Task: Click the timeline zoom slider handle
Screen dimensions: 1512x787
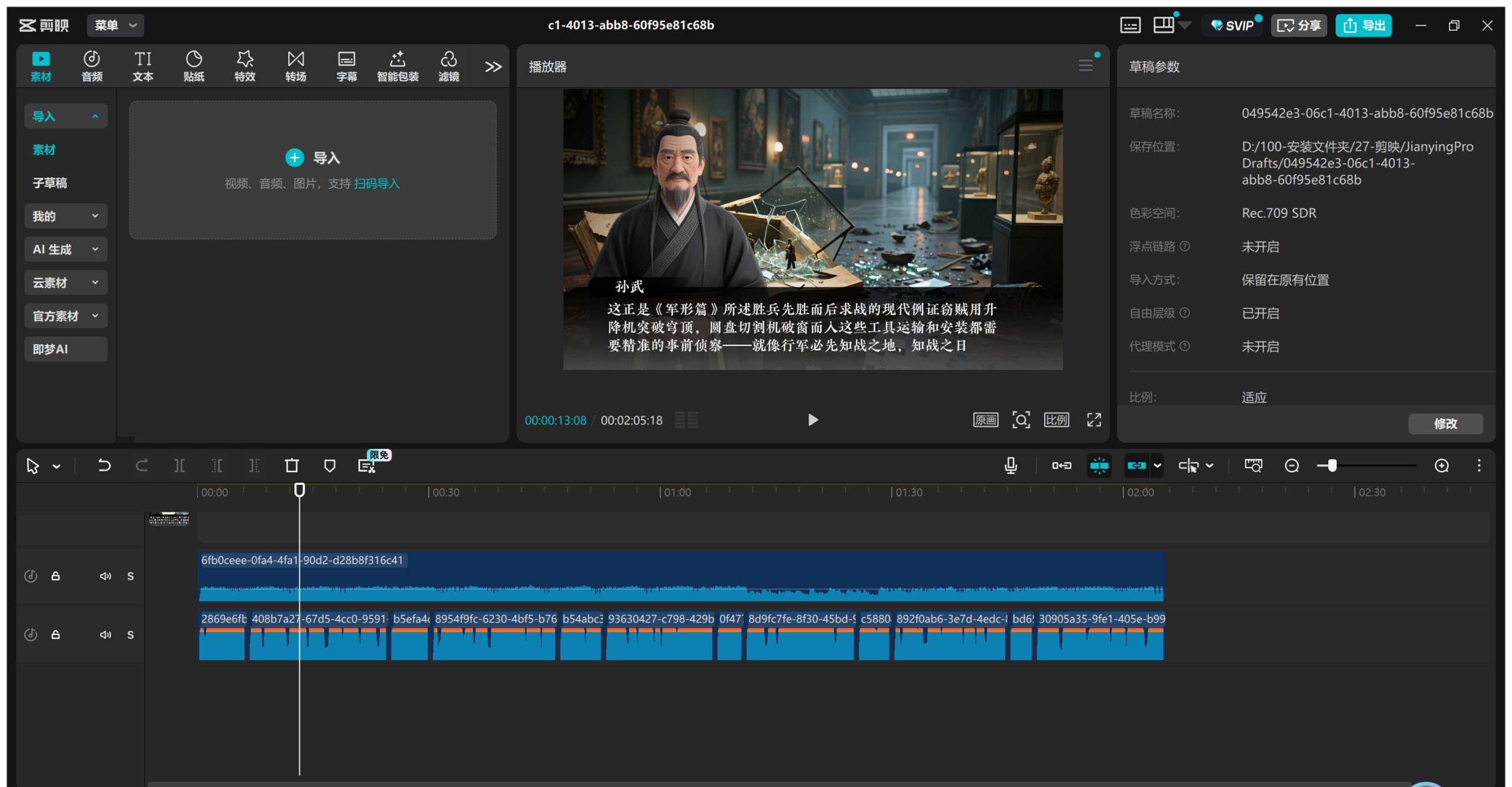Action: click(1332, 466)
